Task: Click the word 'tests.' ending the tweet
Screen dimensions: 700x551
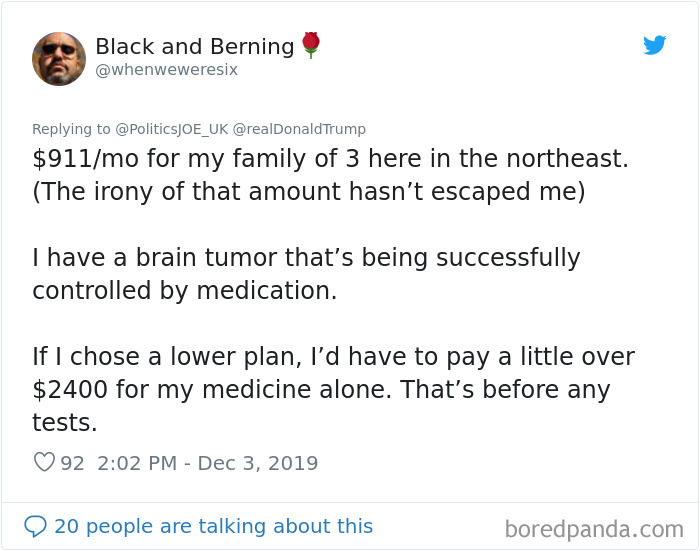Action: coord(65,422)
